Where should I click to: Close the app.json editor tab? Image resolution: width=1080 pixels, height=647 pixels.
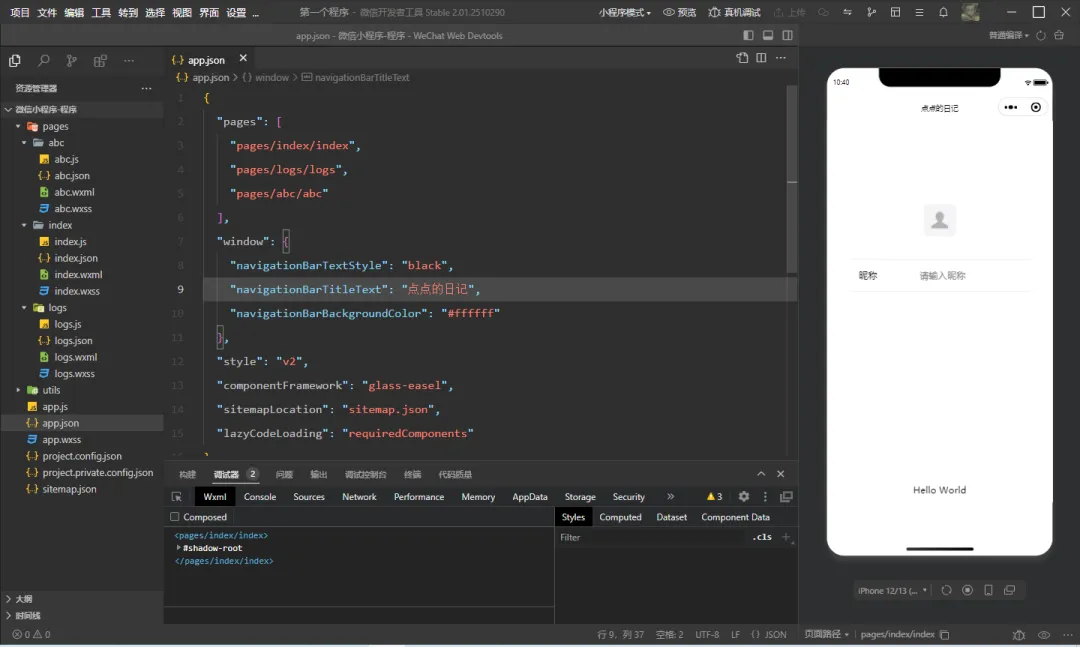(x=243, y=59)
